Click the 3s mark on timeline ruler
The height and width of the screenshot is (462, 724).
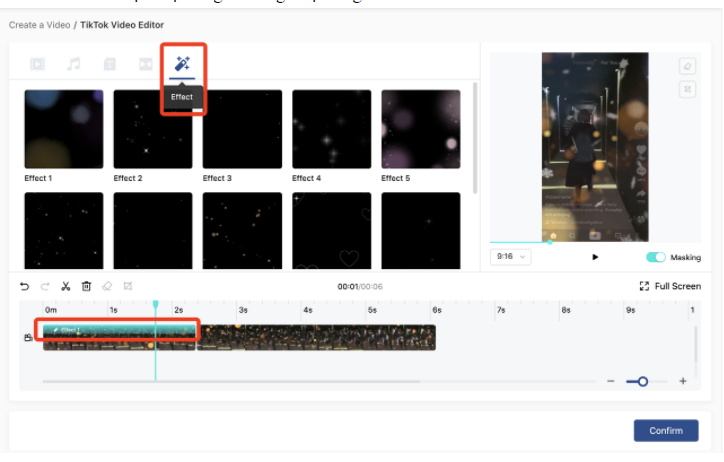tap(243, 310)
